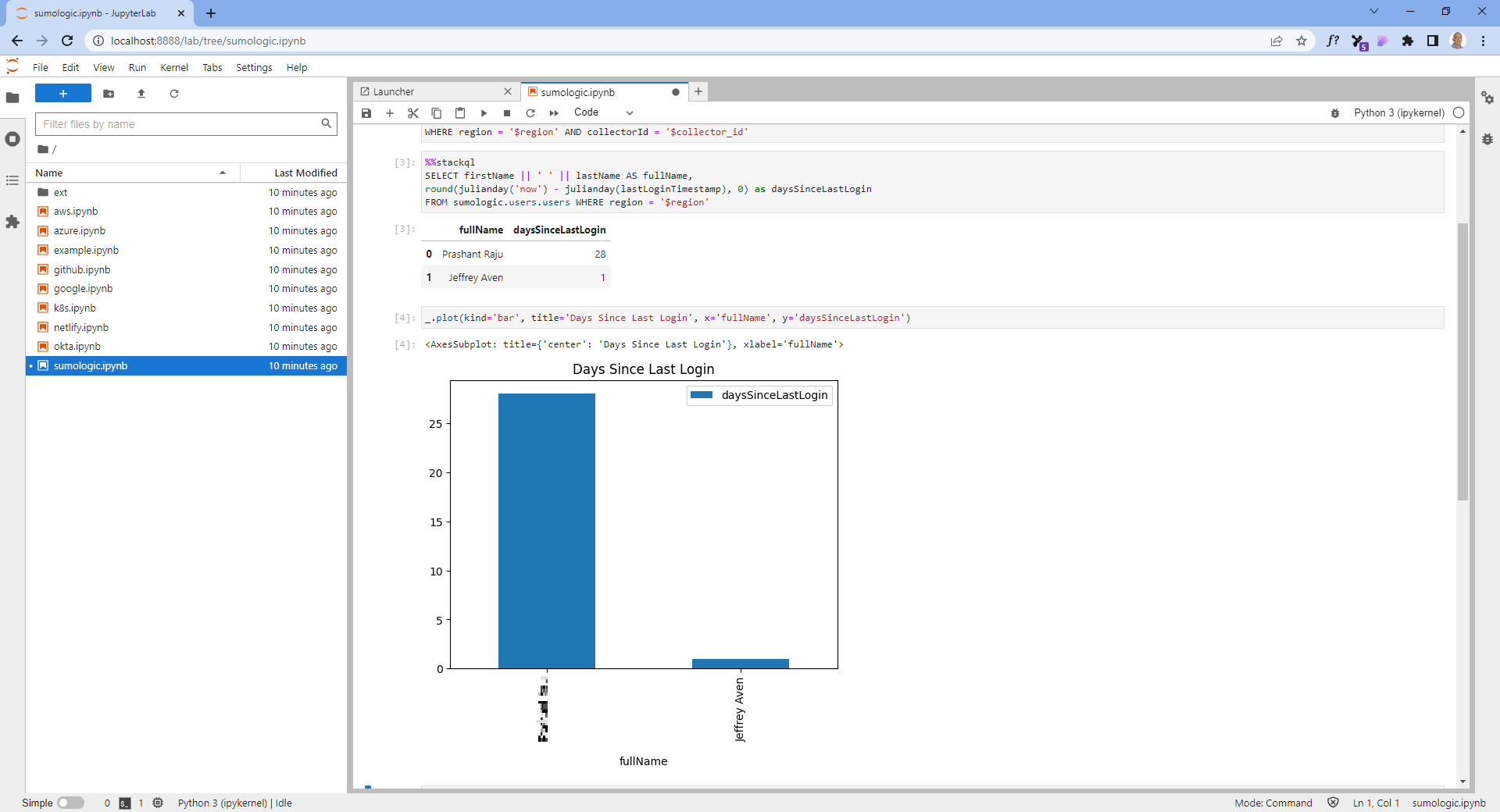
Task: Run the current cell
Action: coord(484,112)
